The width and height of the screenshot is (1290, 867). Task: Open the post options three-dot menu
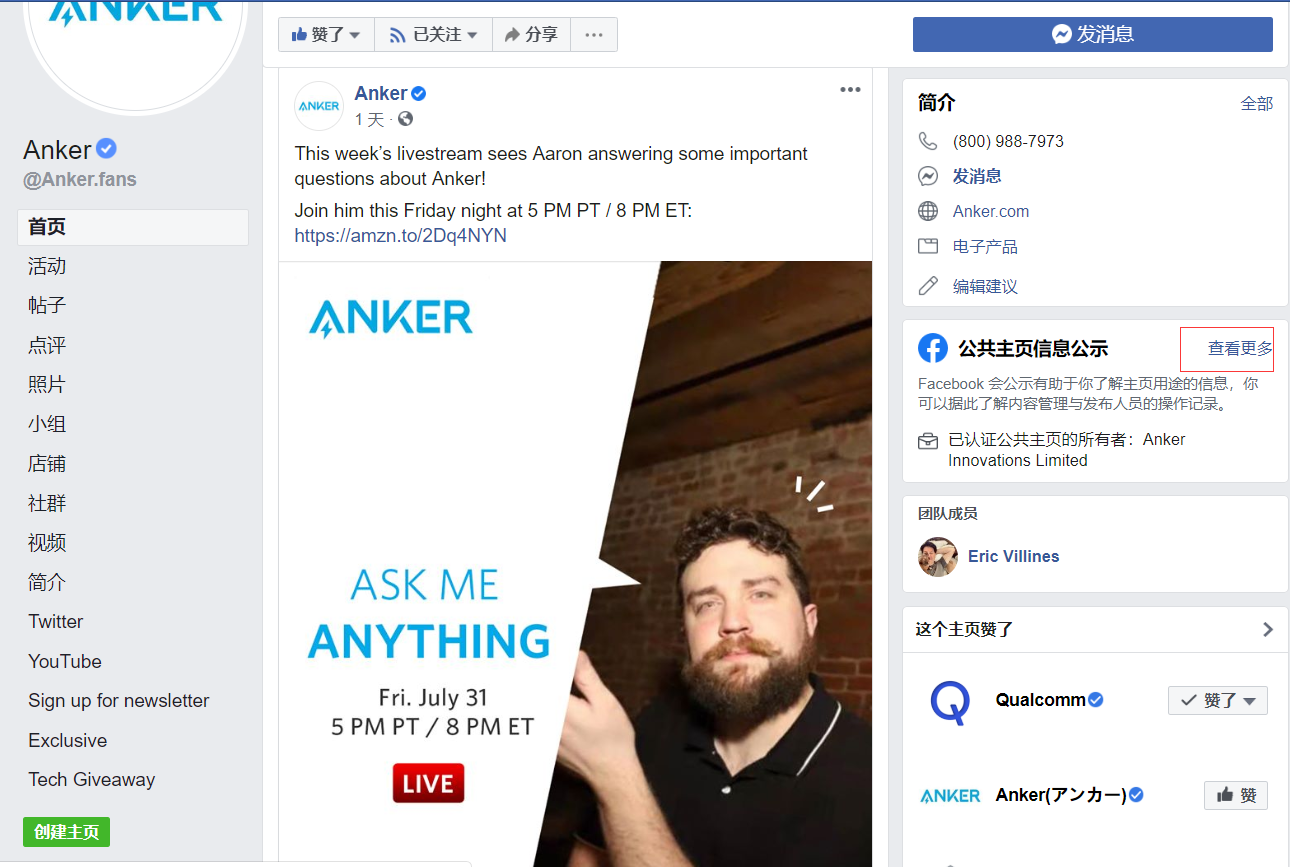click(x=850, y=90)
